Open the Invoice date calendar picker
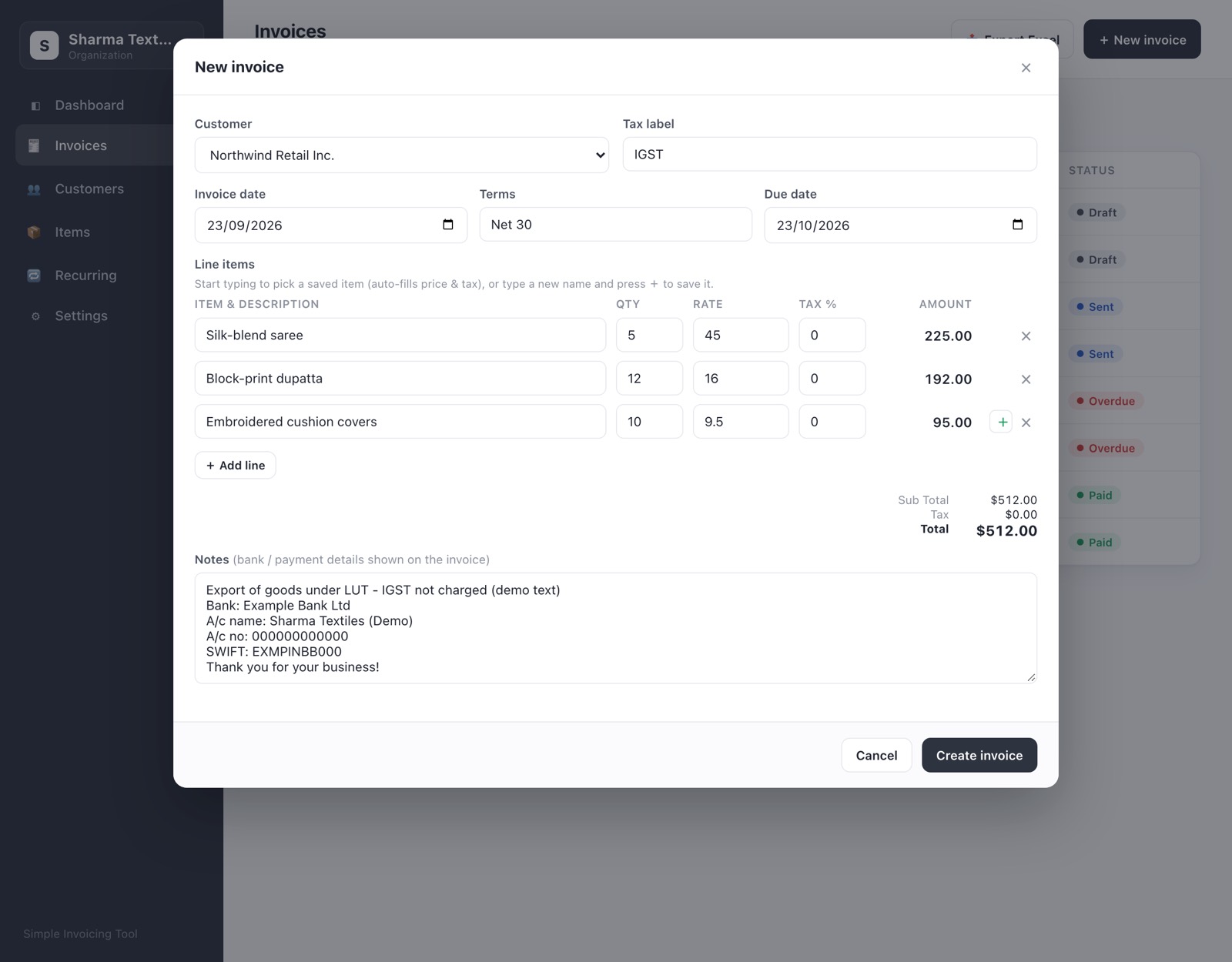This screenshot has height=962, width=1232. coord(448,225)
